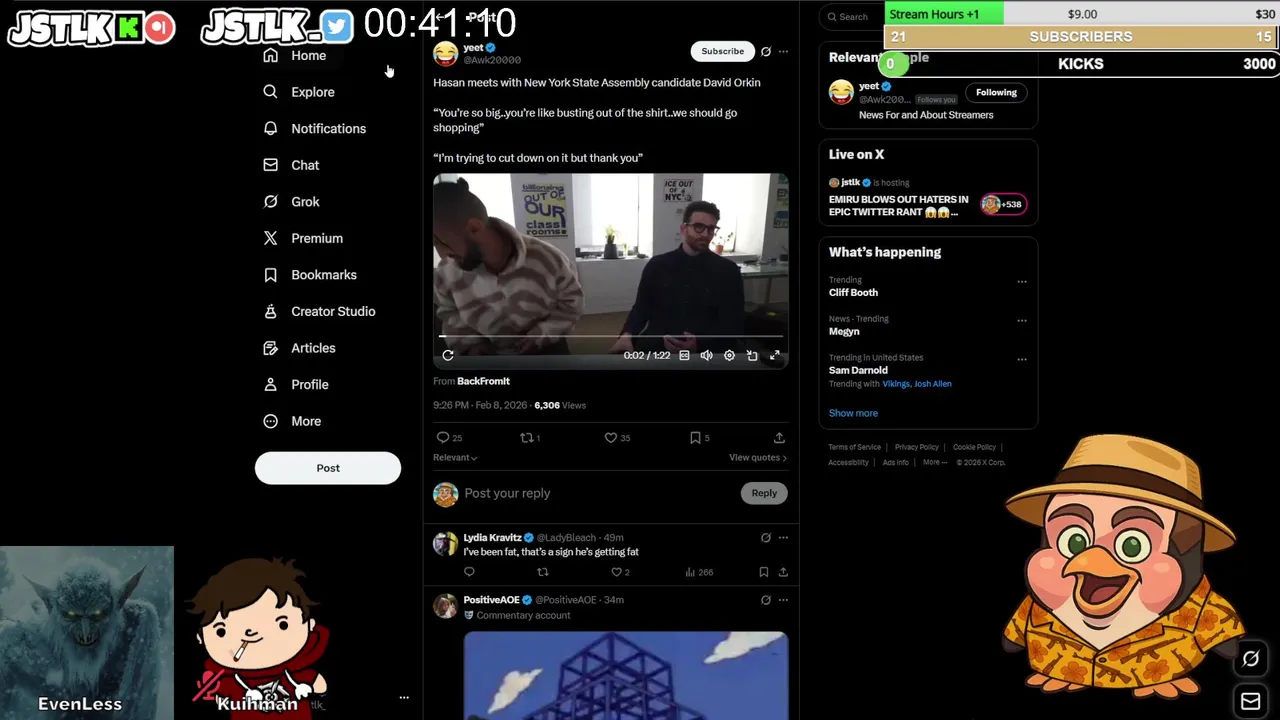Click the reply icon with 25 replies
Viewport: 1280px width, 720px height.
443,437
